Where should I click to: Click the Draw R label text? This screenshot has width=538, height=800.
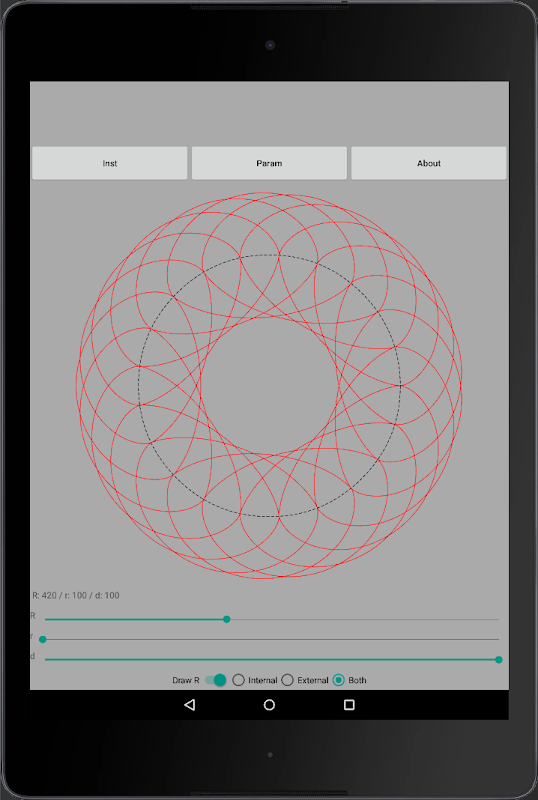(x=186, y=680)
